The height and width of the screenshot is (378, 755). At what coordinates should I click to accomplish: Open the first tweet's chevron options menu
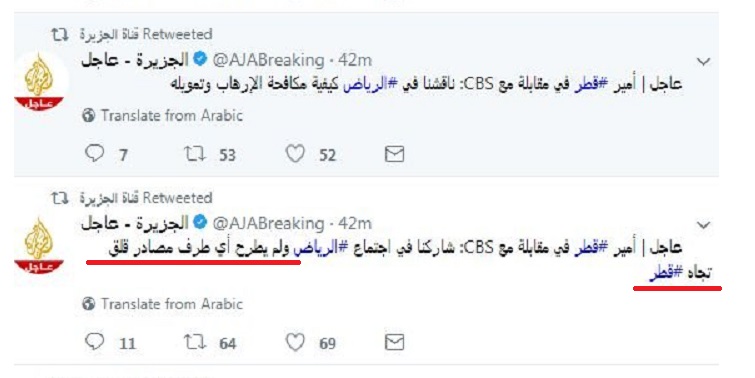coord(703,62)
